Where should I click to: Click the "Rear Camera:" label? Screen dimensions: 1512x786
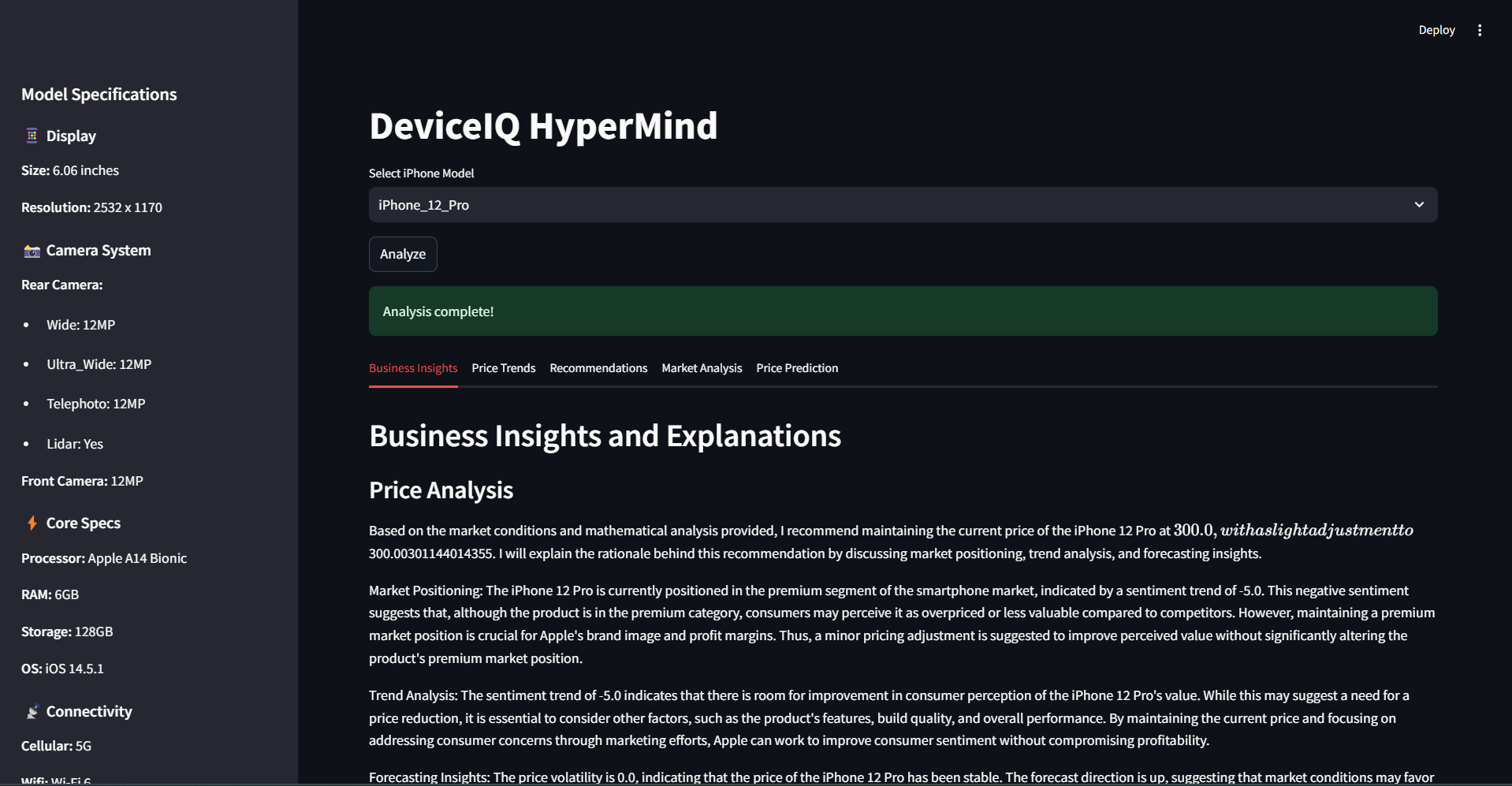(61, 285)
